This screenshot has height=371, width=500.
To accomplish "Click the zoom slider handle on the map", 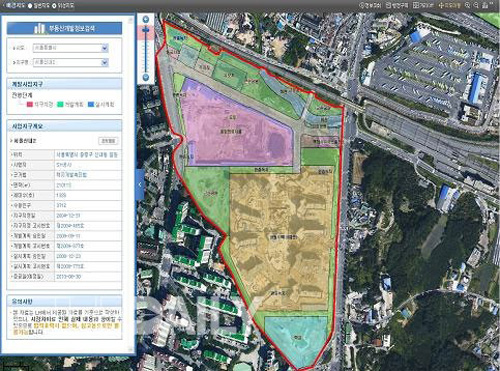I will (146, 30).
